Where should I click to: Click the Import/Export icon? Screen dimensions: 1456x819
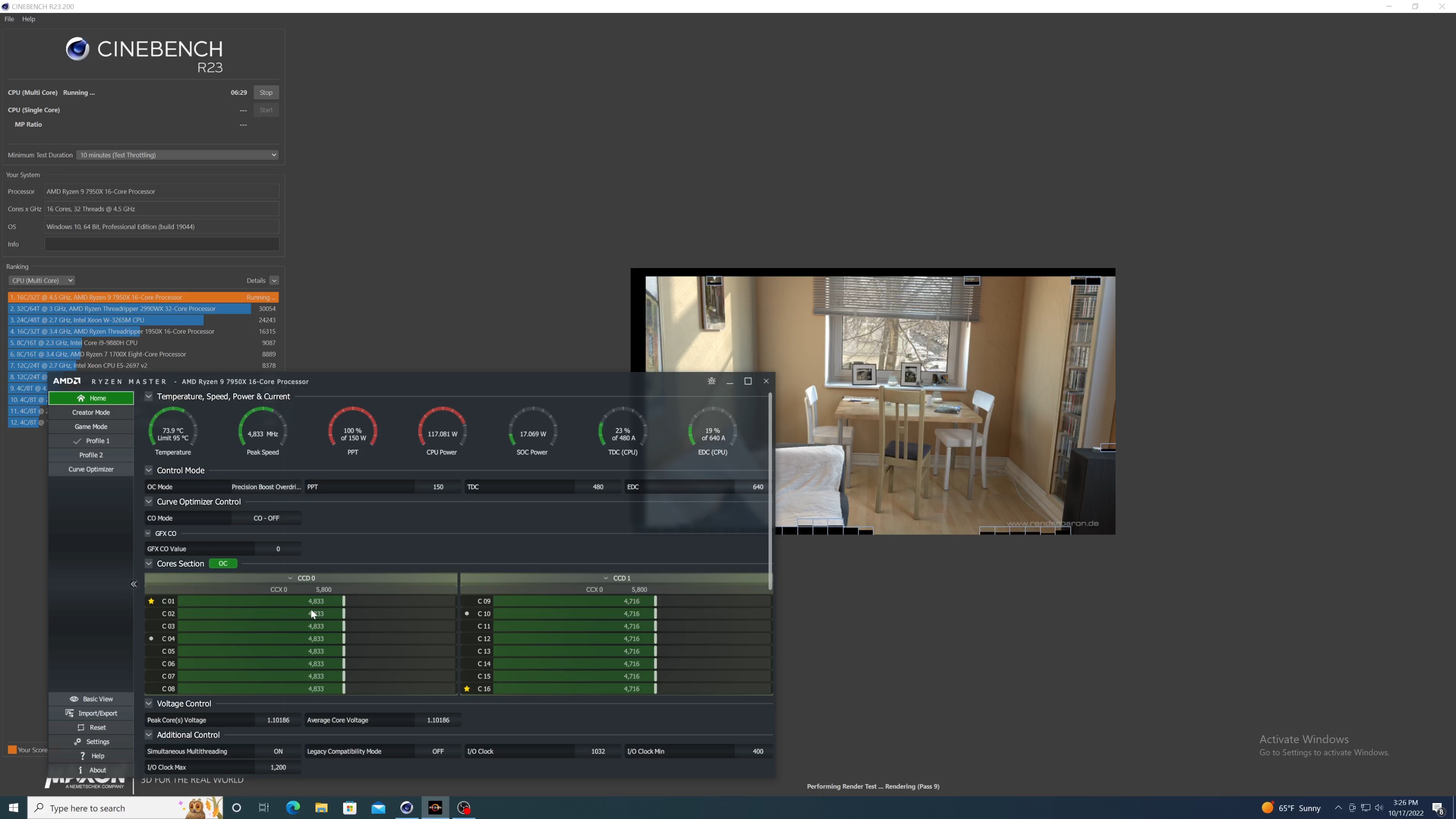[69, 713]
